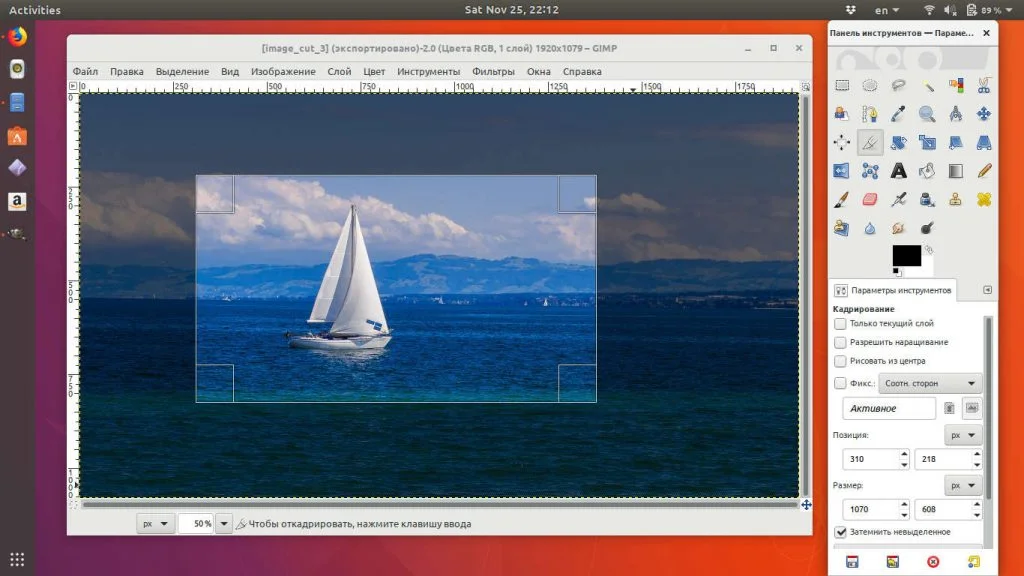Image resolution: width=1024 pixels, height=576 pixels.
Task: Select the Ink tool
Action: (927, 199)
